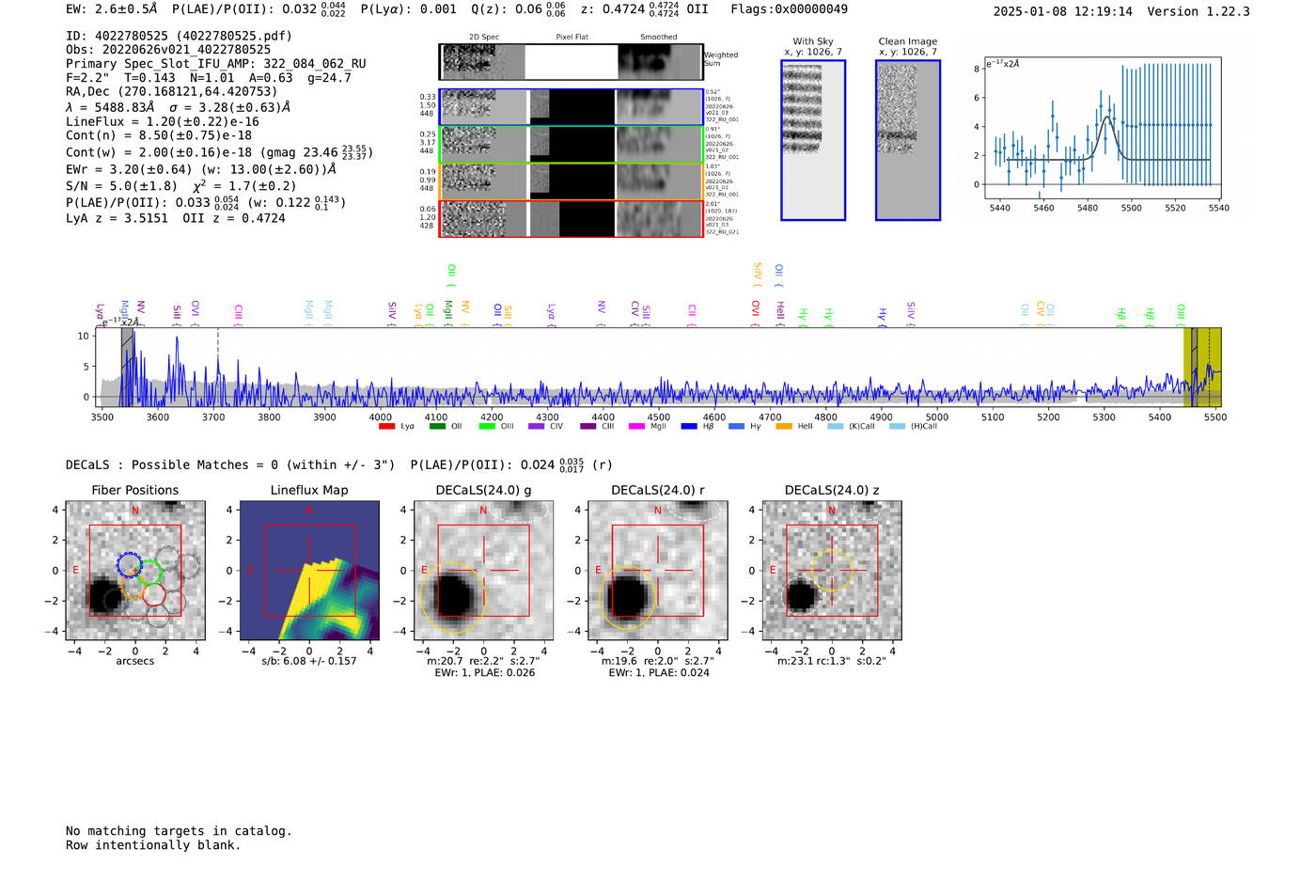The width and height of the screenshot is (1316, 896).
Task: Click the yellow highlighted region of the full spectrum
Action: tap(1202, 368)
